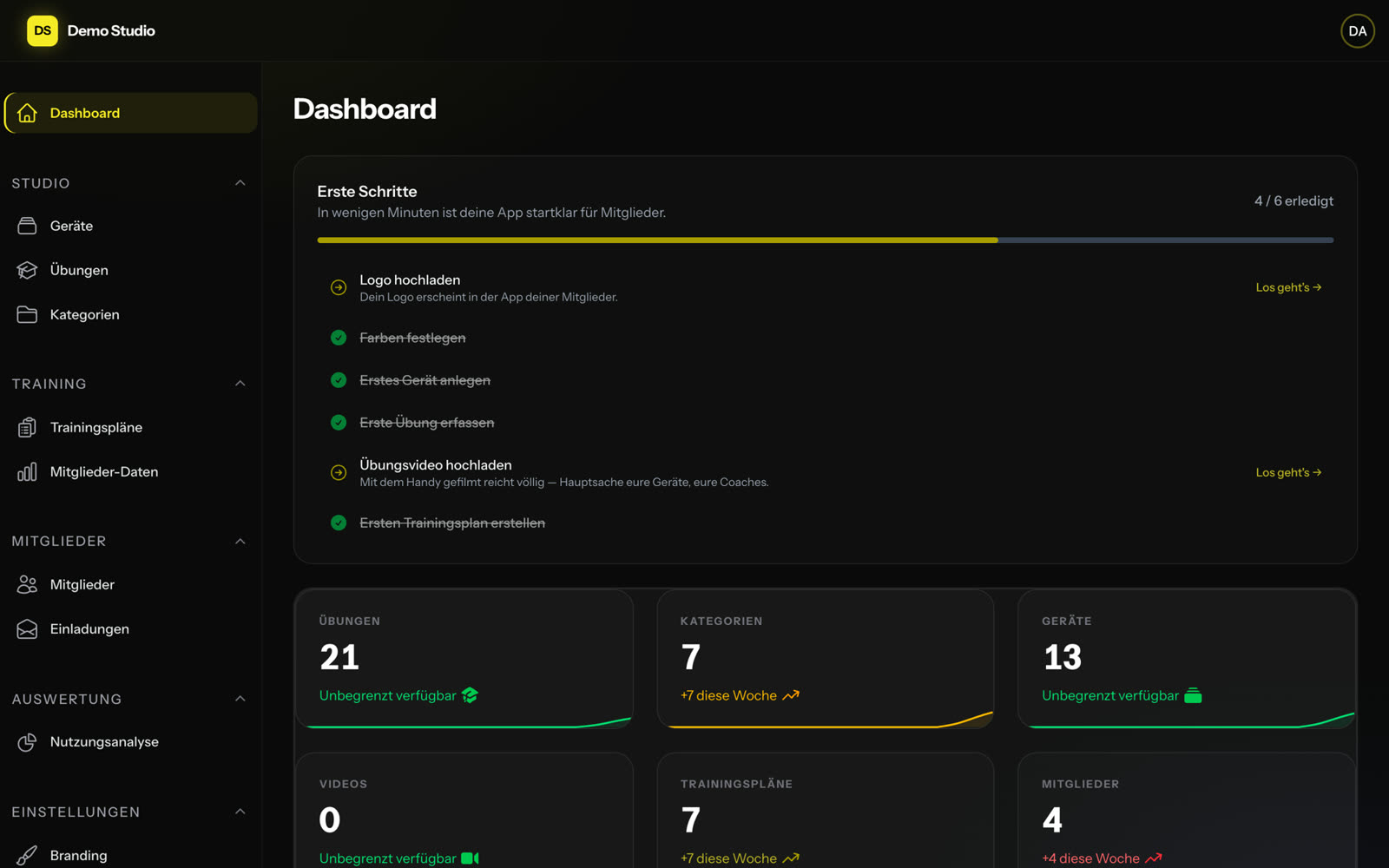Viewport: 1389px width, 868px height.
Task: Open the Übungen sidebar link
Action: [131, 270]
